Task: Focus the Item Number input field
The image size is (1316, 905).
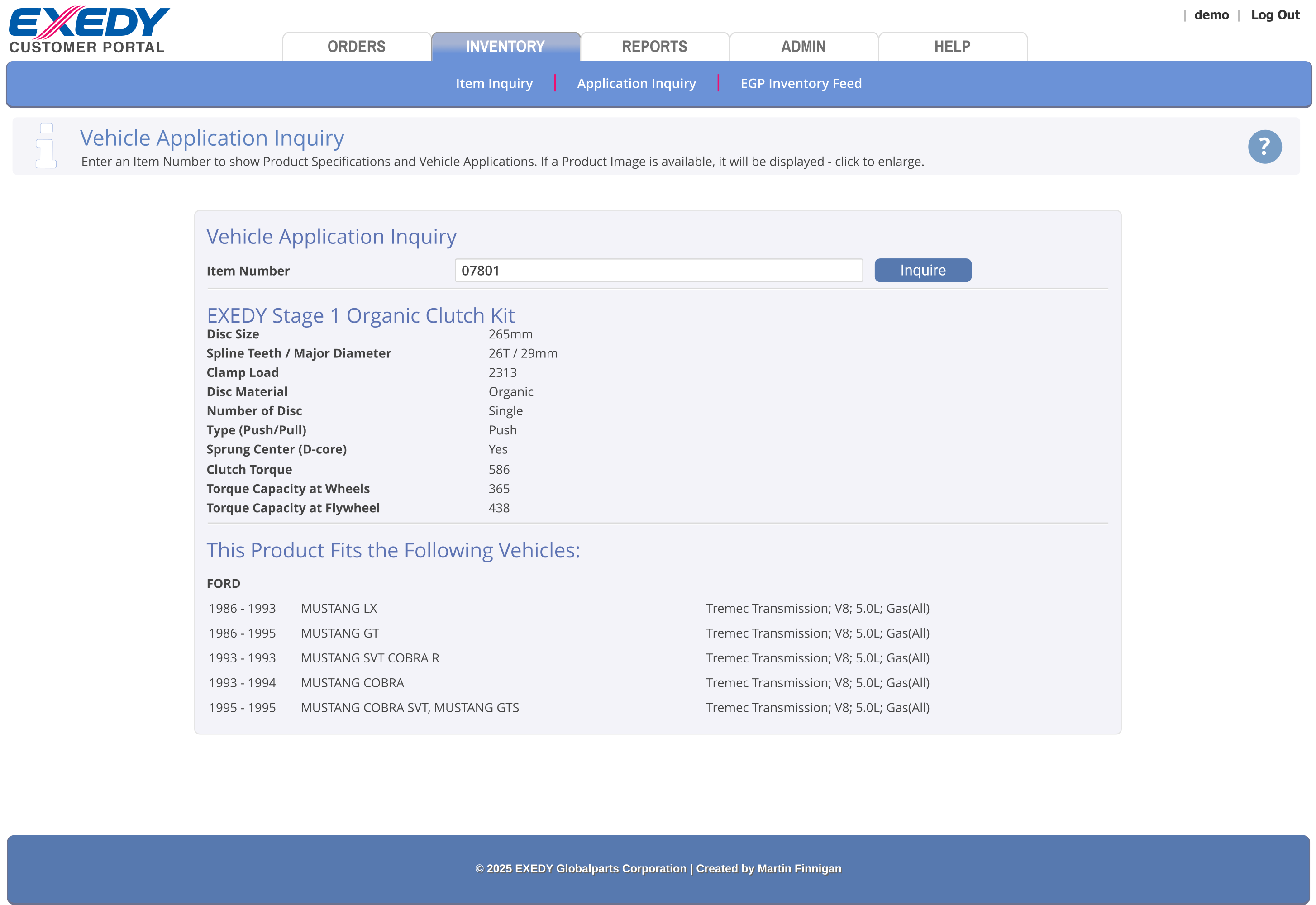Action: 658,271
